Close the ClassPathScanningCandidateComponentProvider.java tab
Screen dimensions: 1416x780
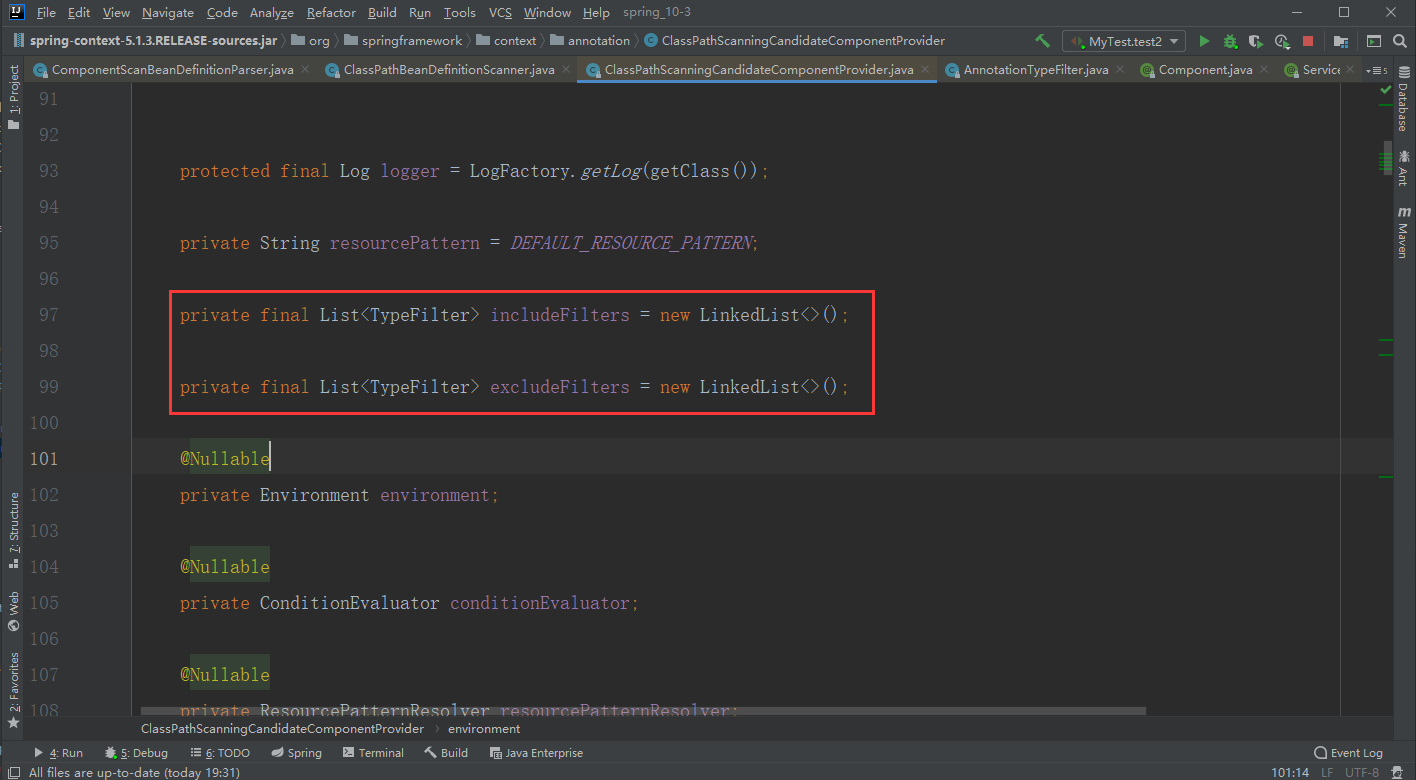pos(923,70)
